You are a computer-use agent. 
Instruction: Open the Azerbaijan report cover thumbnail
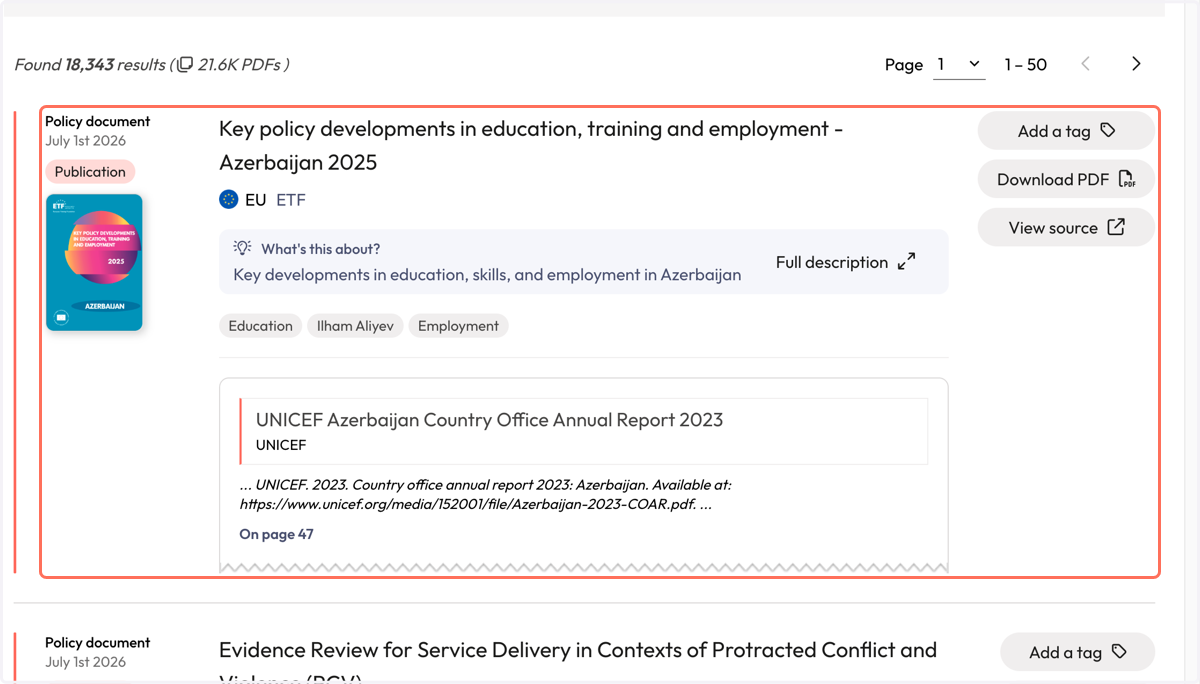point(94,262)
